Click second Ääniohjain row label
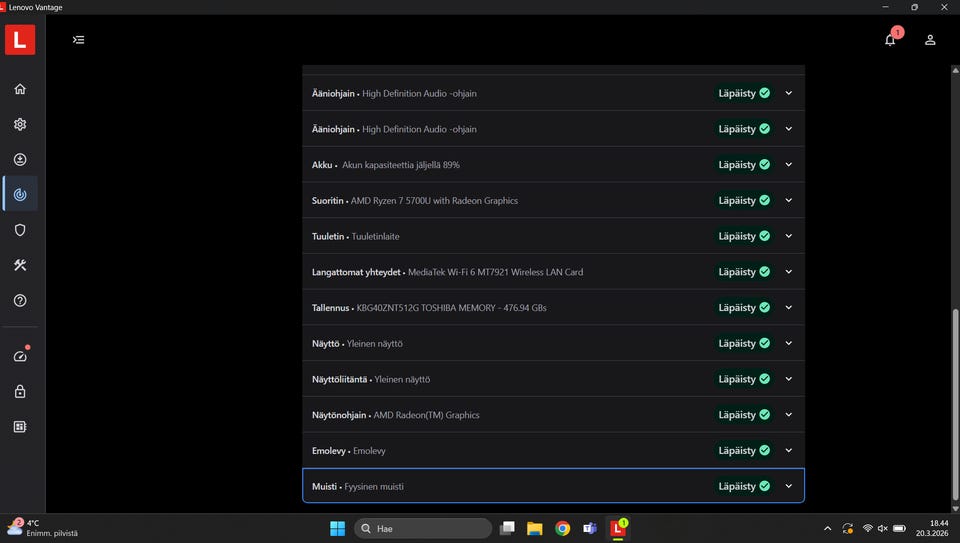 click(333, 129)
